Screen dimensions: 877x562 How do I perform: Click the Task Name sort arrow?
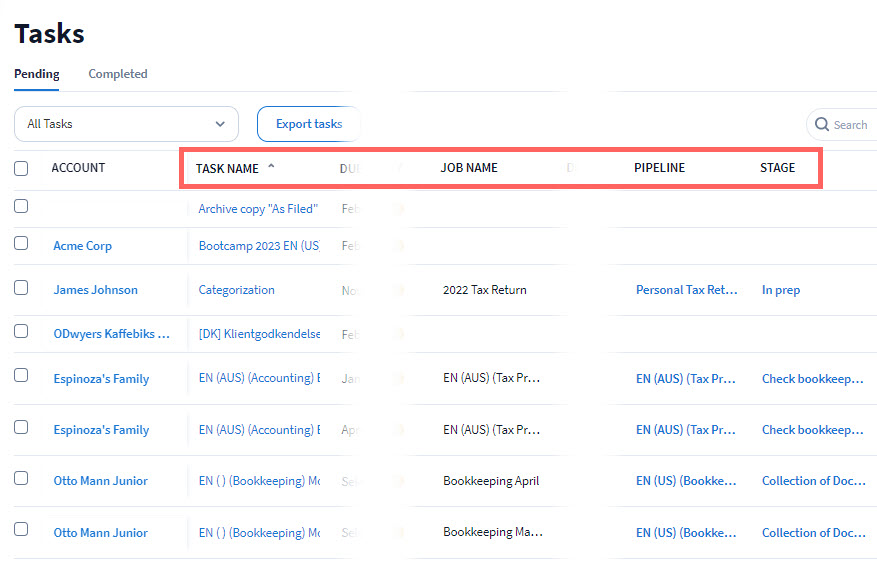pos(271,168)
